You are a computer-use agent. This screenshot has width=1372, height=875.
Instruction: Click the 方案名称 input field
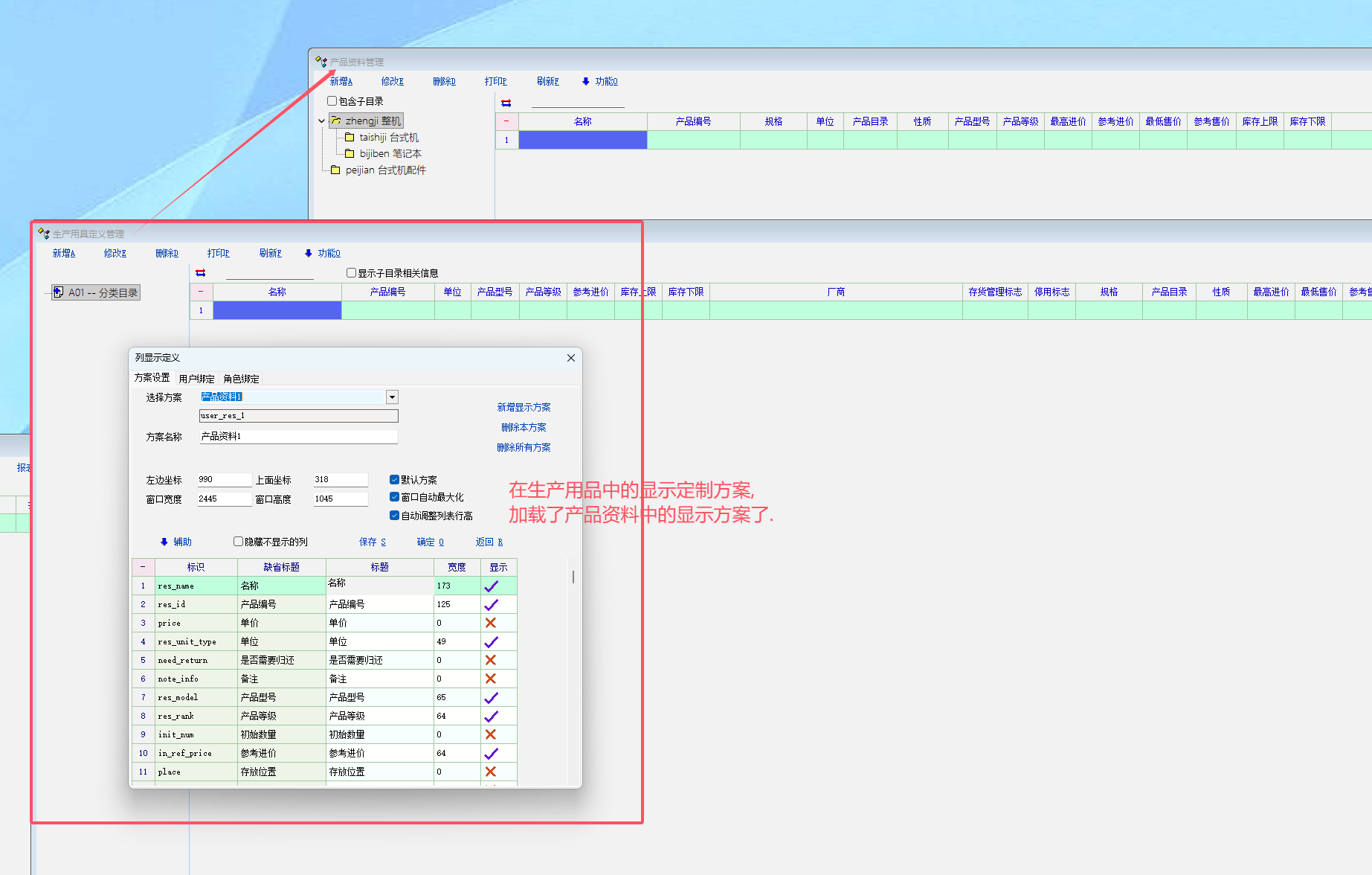(298, 437)
